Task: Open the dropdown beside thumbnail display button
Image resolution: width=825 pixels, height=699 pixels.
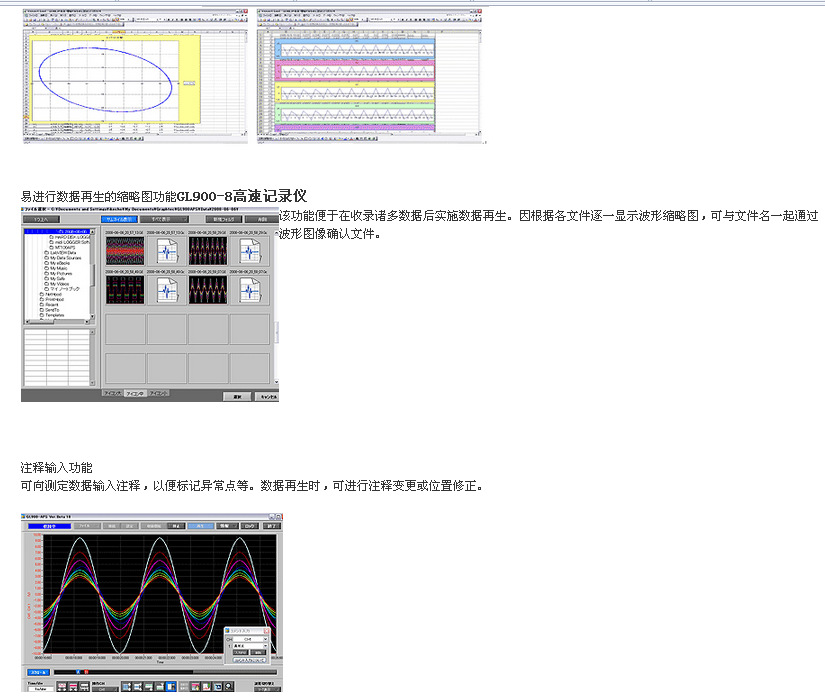Action: pos(164,219)
